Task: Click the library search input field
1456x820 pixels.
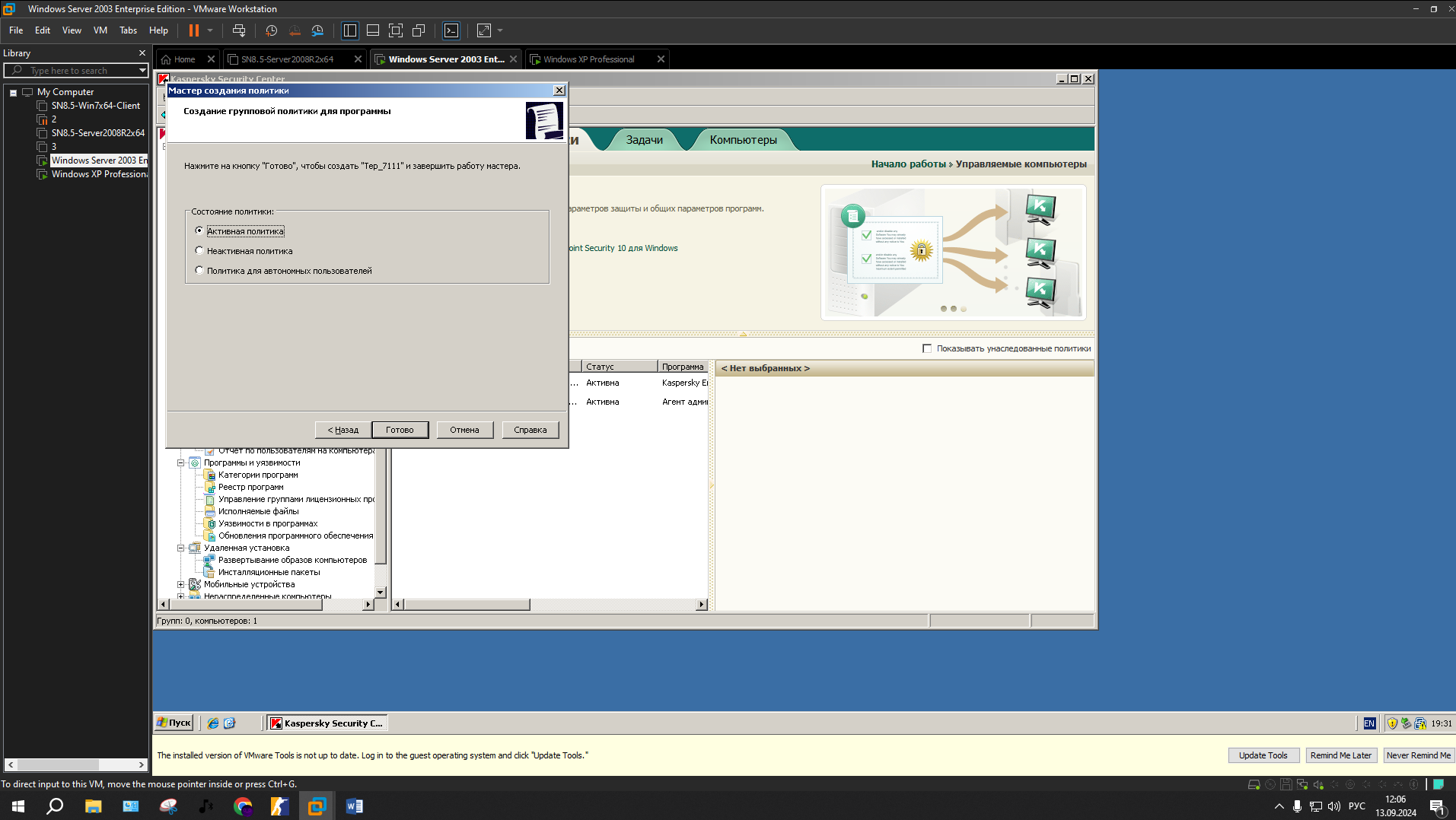Action: click(76, 70)
